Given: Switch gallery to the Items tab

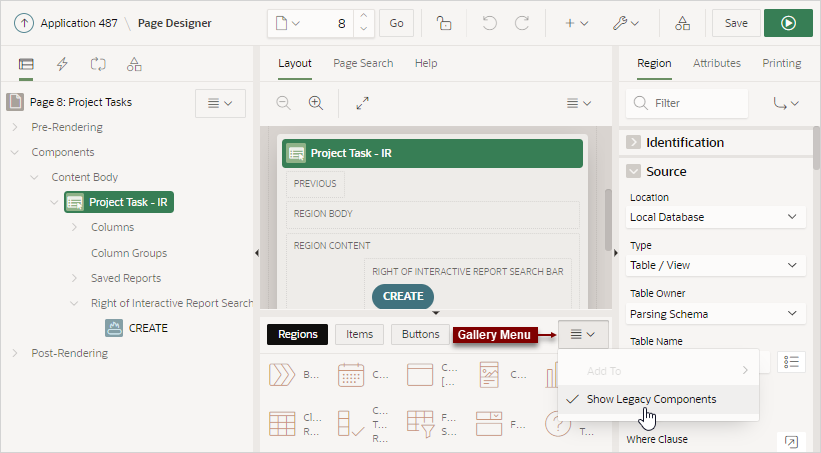Looking at the screenshot, I should click(359, 334).
